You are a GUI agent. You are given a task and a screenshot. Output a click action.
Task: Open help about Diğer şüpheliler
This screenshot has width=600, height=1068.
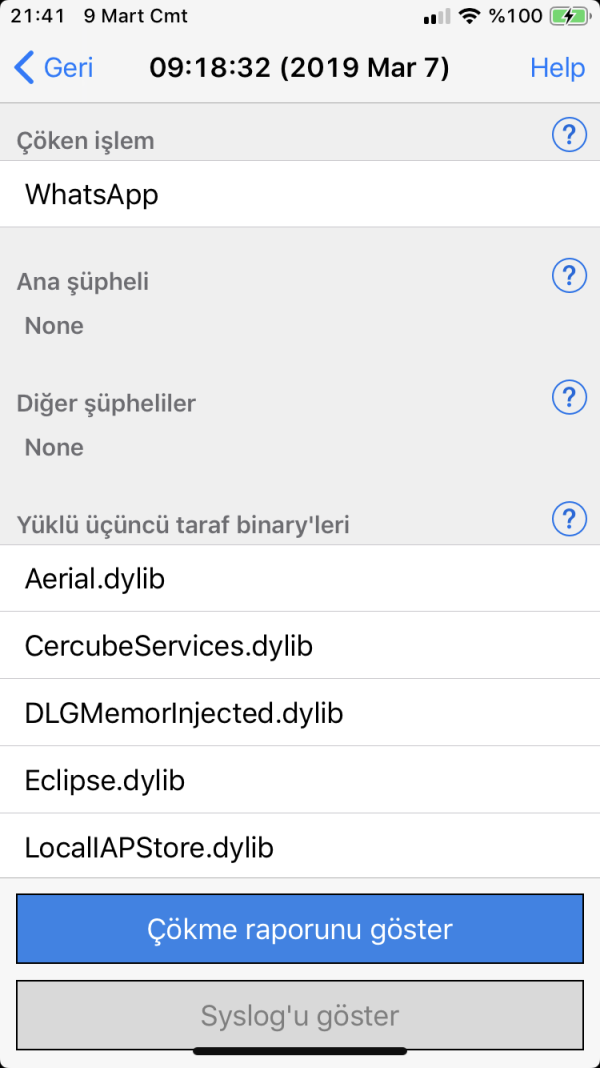[x=569, y=397]
